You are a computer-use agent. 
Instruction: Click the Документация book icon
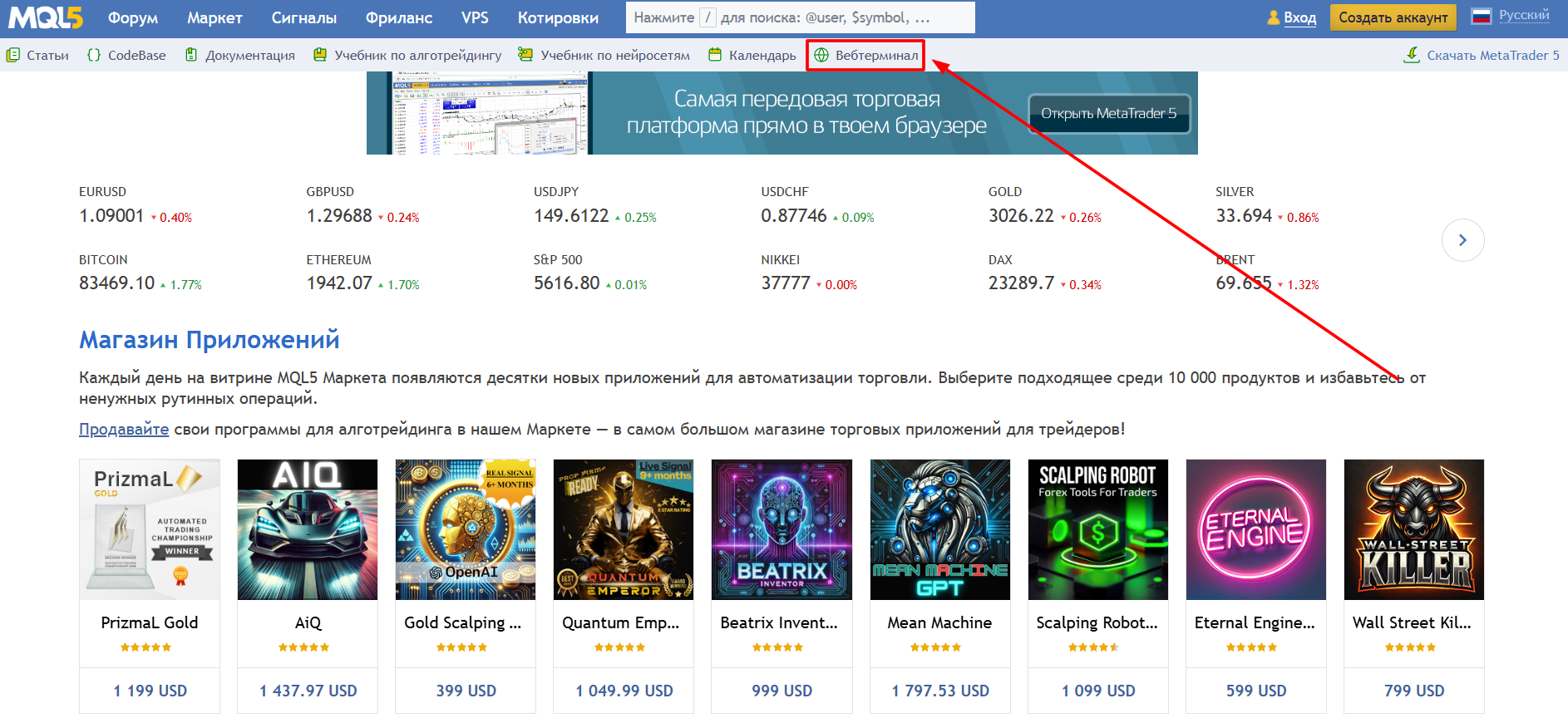191,55
